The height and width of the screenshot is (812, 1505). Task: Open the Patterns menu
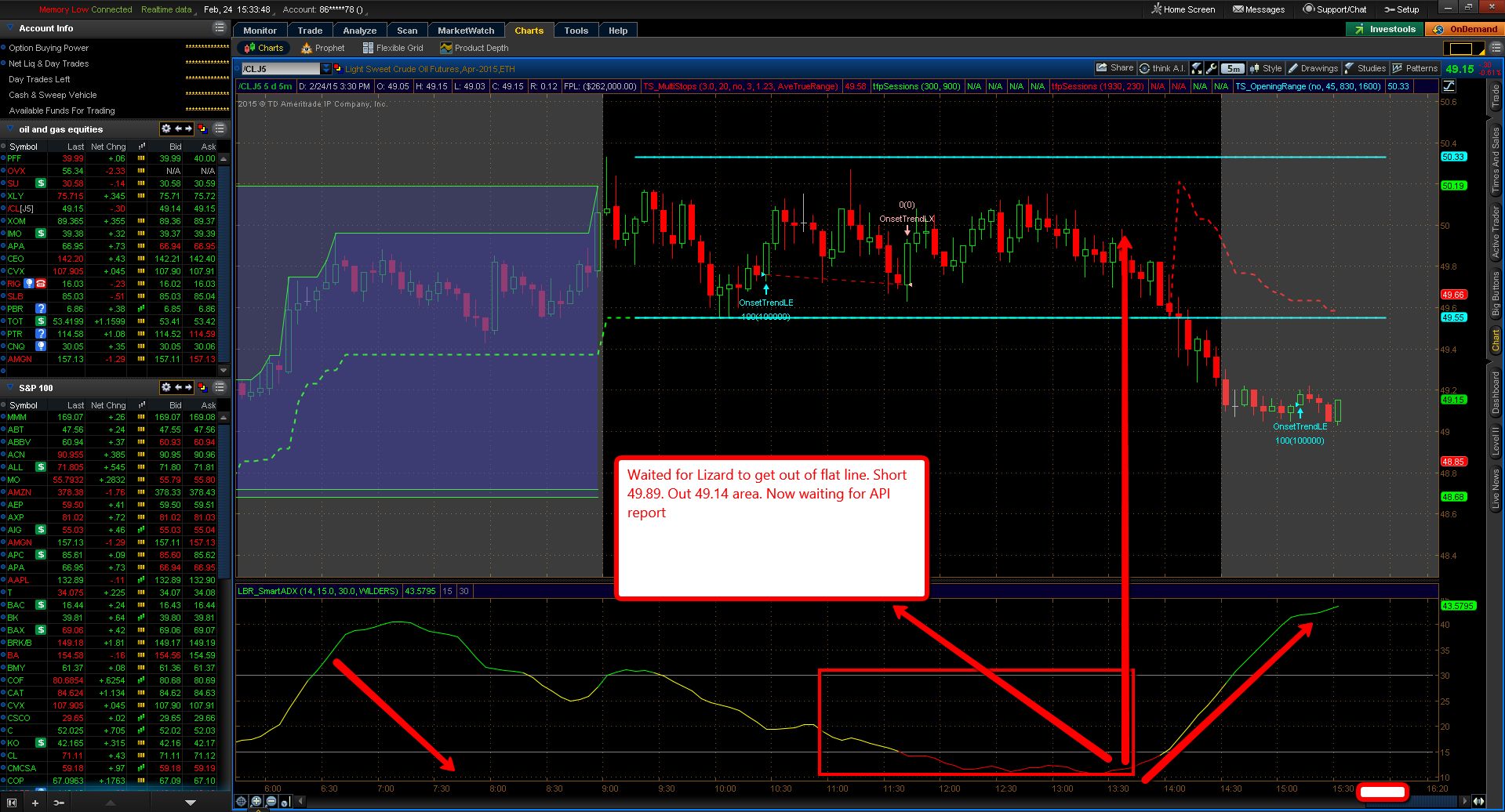1416,68
